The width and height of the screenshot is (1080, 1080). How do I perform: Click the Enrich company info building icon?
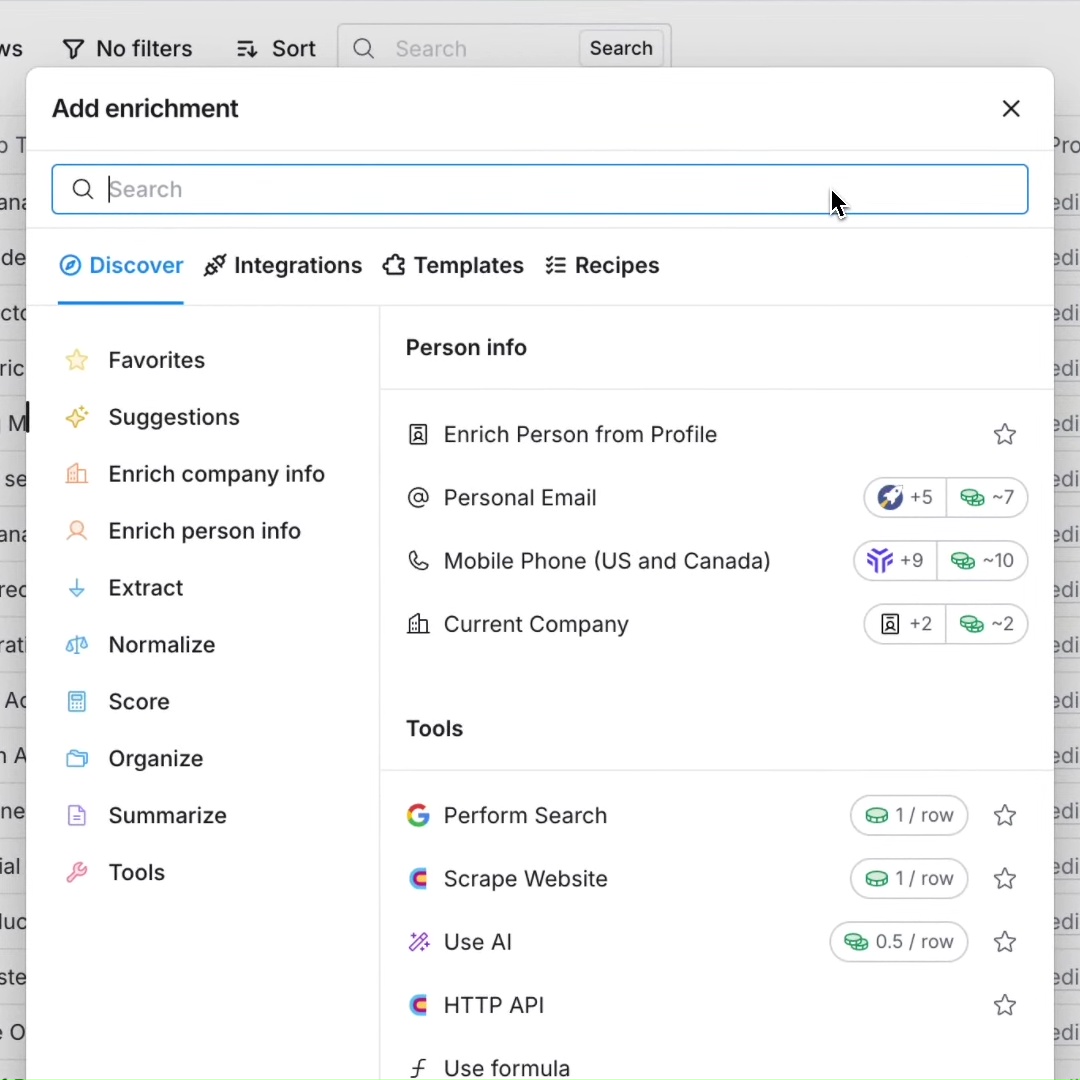[77, 474]
